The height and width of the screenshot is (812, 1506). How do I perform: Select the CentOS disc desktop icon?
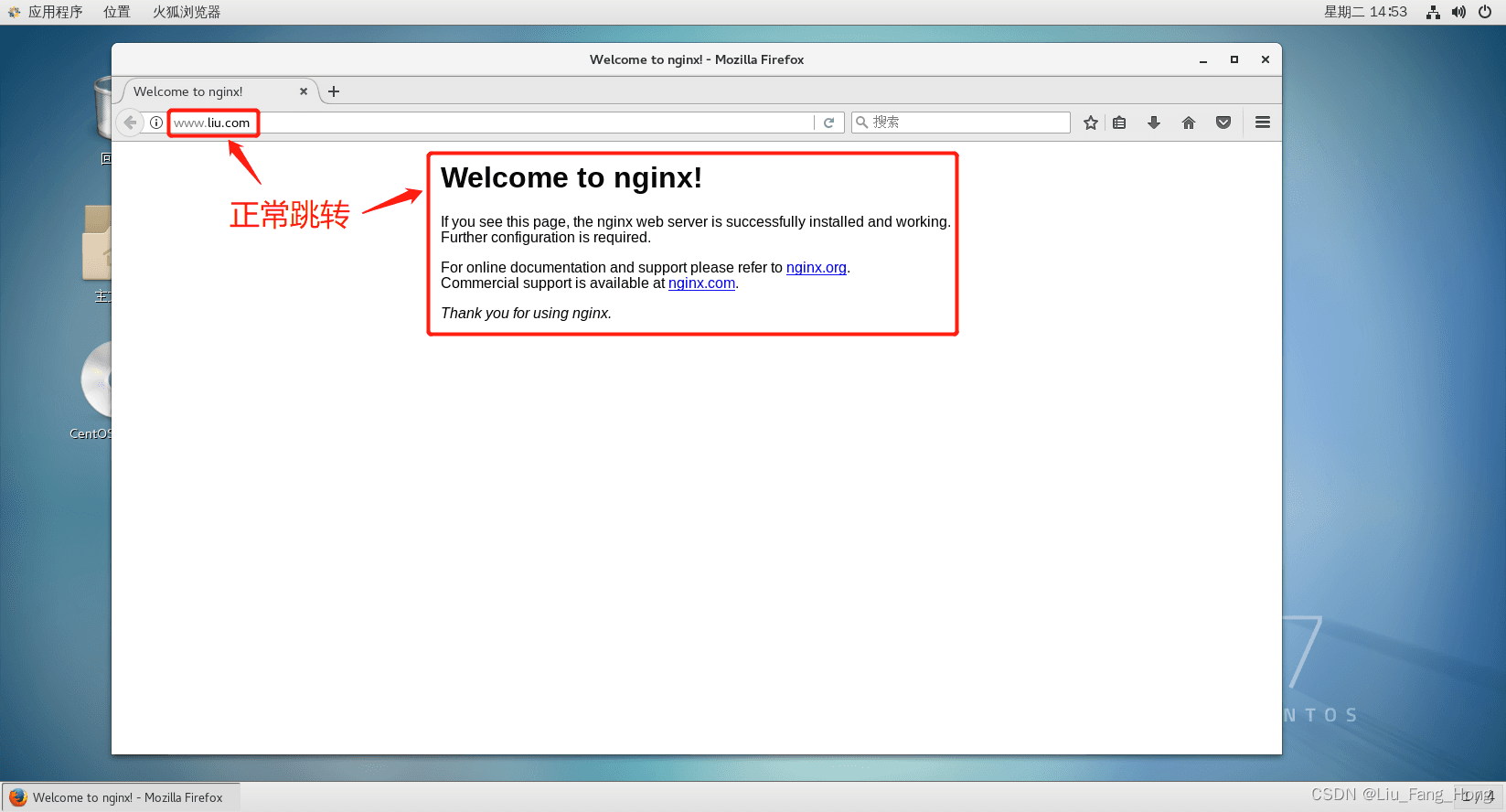point(95,379)
